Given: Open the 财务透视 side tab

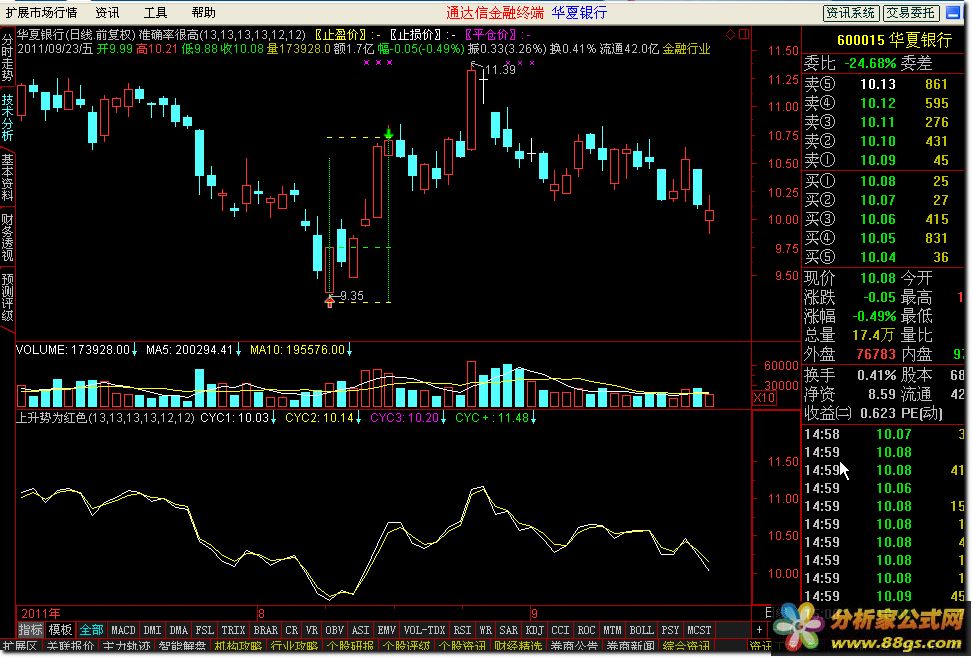Looking at the screenshot, I should coord(7,238).
